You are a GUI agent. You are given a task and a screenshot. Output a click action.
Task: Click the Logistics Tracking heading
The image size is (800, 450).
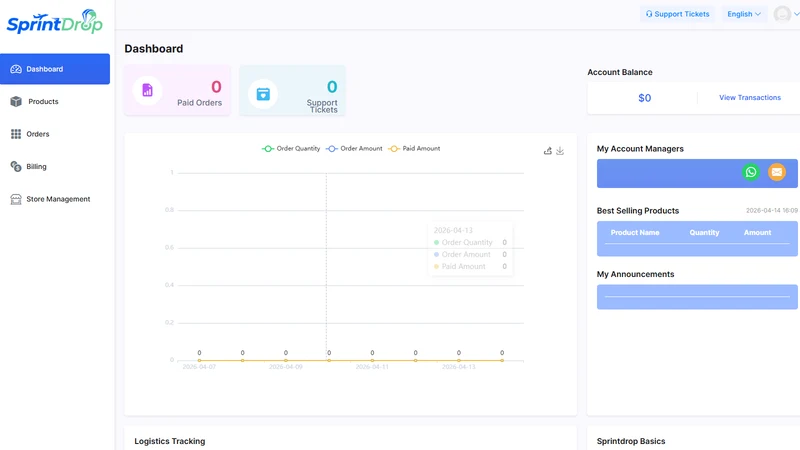(169, 441)
